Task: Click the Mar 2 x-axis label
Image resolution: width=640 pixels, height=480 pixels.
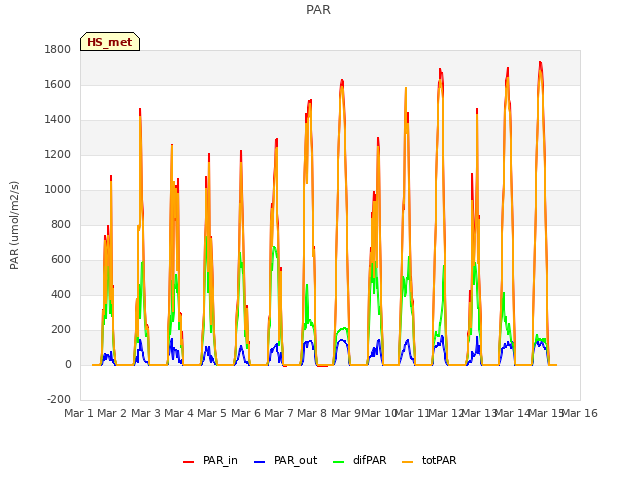Action: [112, 413]
